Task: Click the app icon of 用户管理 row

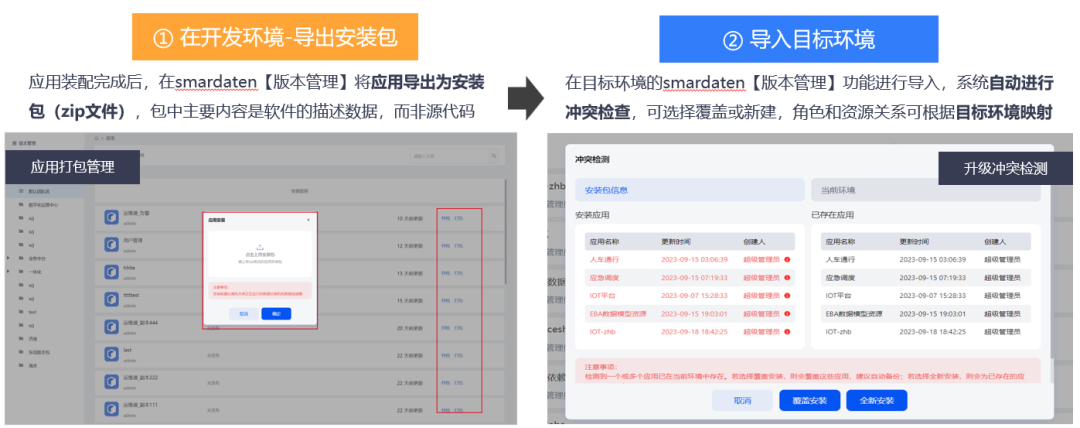Action: coord(112,244)
